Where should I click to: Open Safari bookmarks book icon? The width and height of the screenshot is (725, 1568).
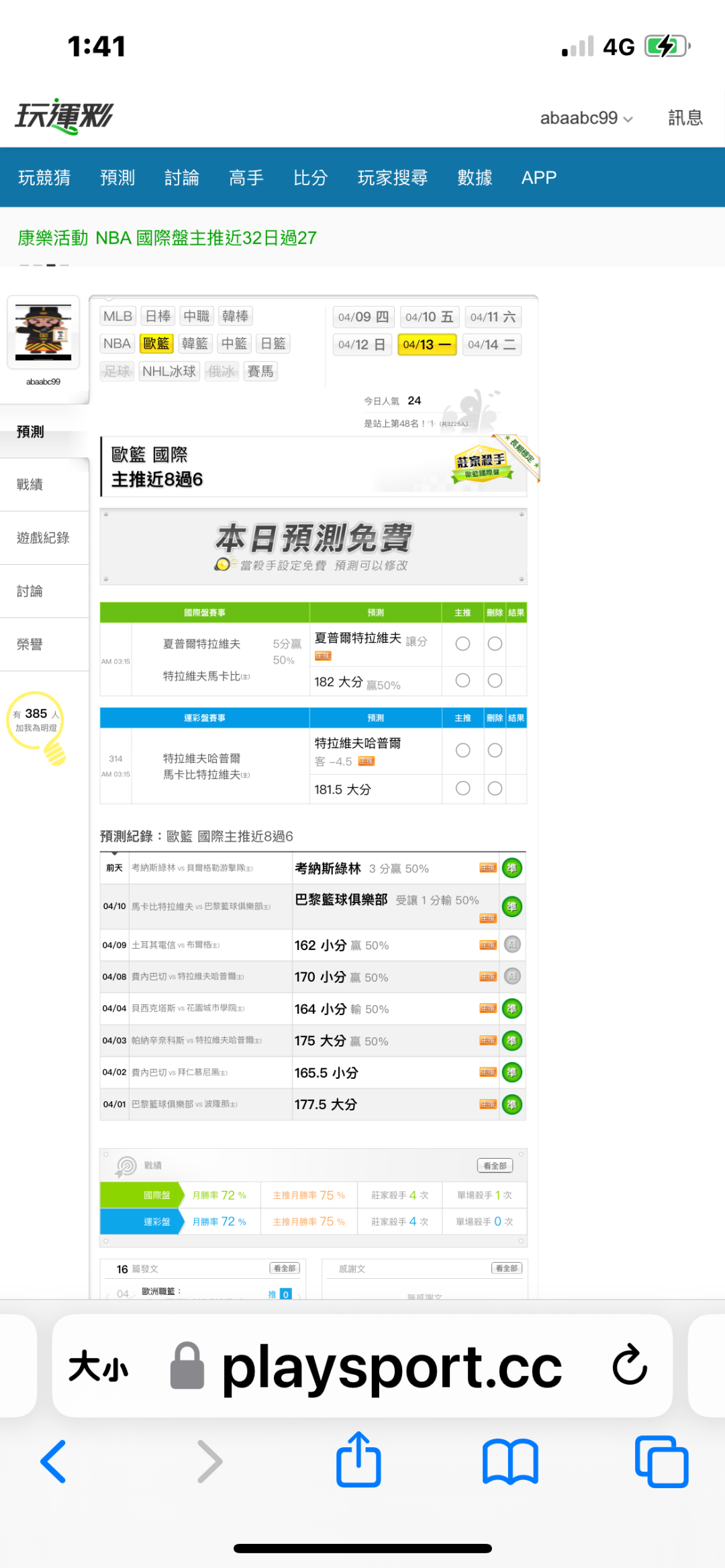[510, 1461]
